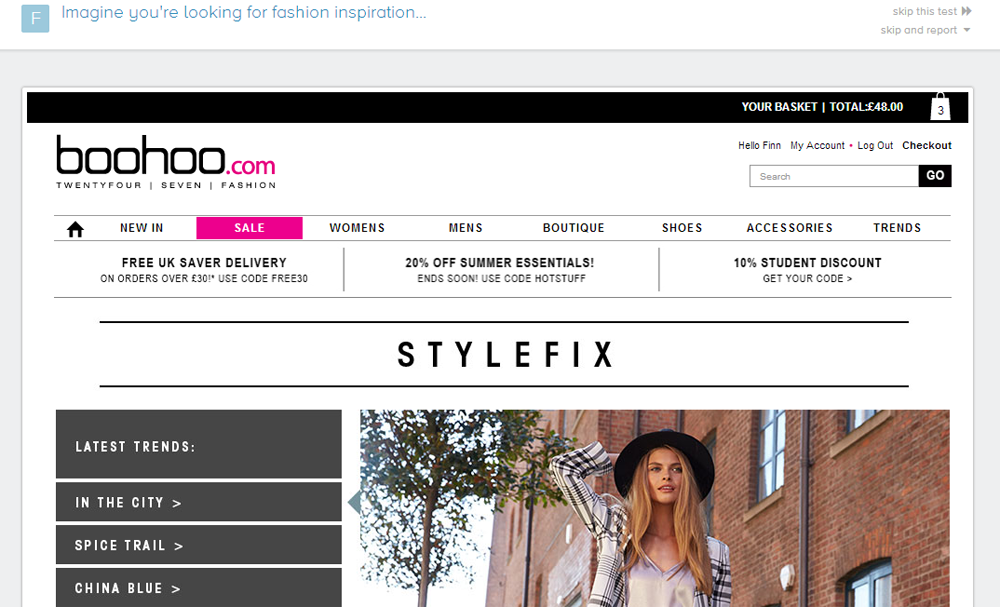Image resolution: width=1000 pixels, height=607 pixels.
Task: Go to the BOUTIQUE section
Action: pos(573,228)
